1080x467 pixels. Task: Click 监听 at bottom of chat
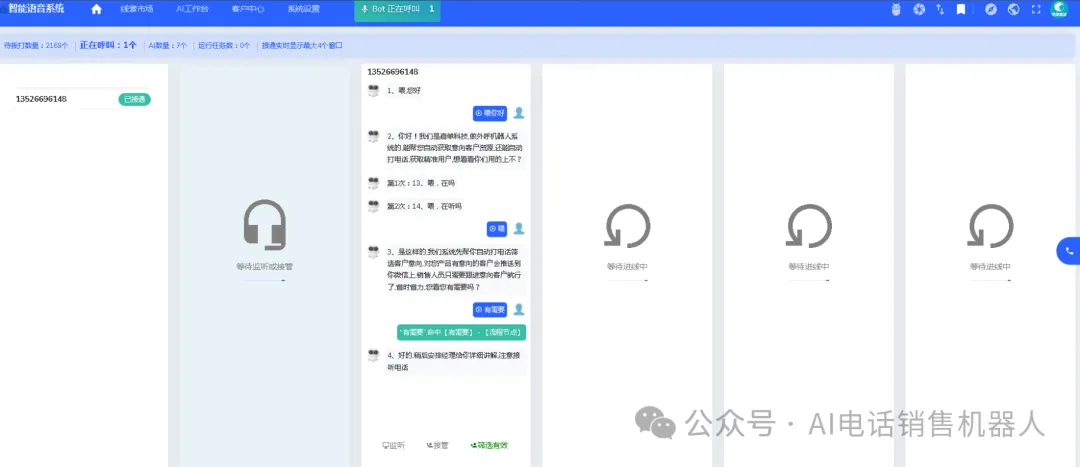click(x=394, y=446)
